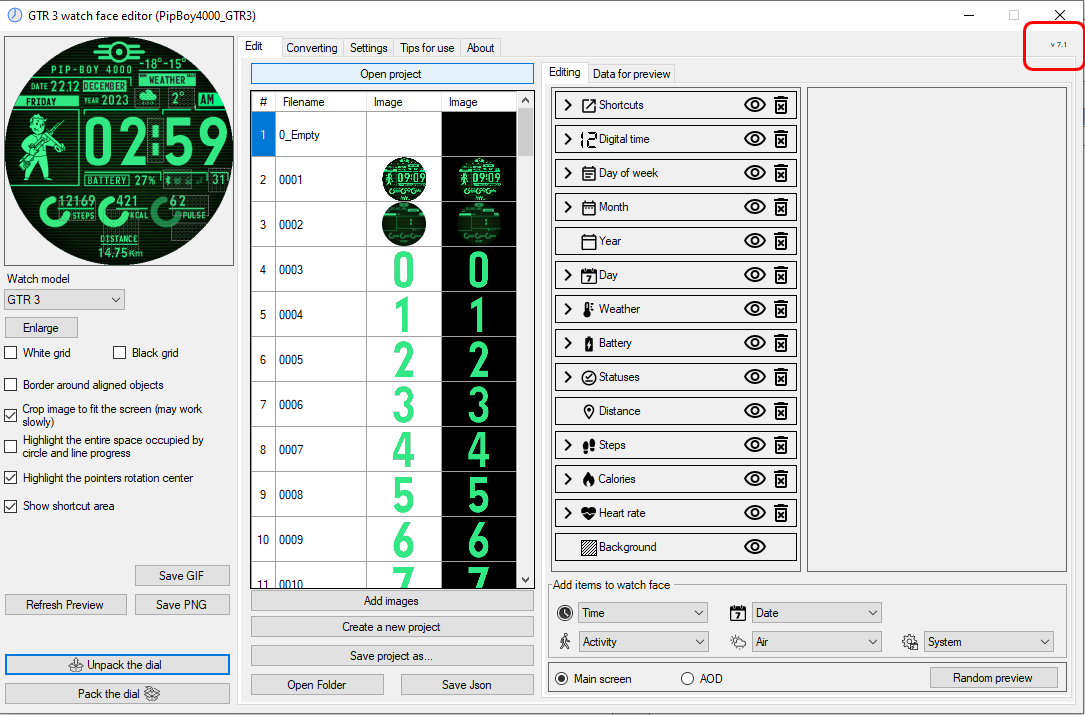Click the Save GIF button
Screen dimensions: 1085x715
(x=182, y=576)
